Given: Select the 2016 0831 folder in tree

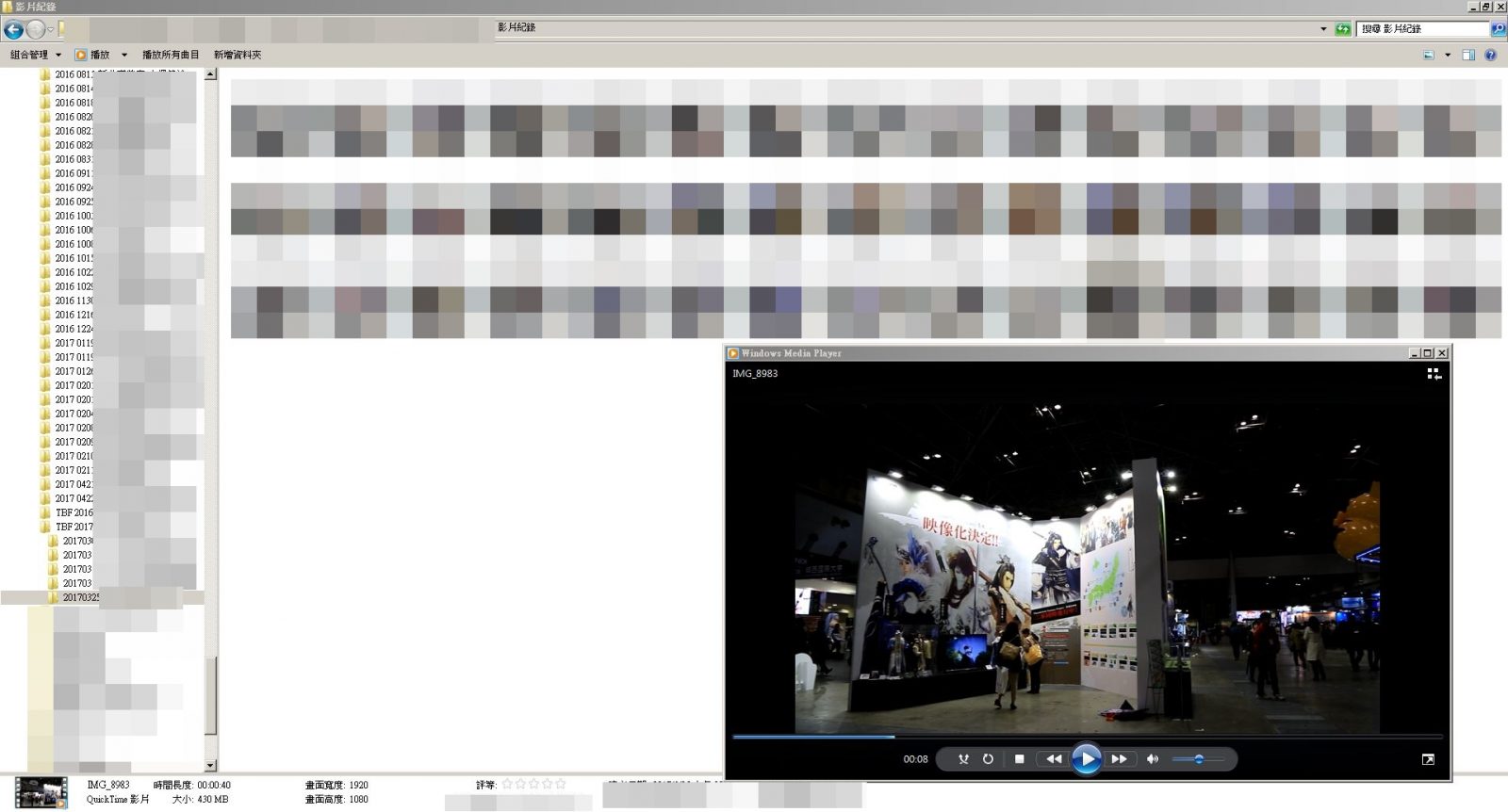Looking at the screenshot, I should pos(66,159).
